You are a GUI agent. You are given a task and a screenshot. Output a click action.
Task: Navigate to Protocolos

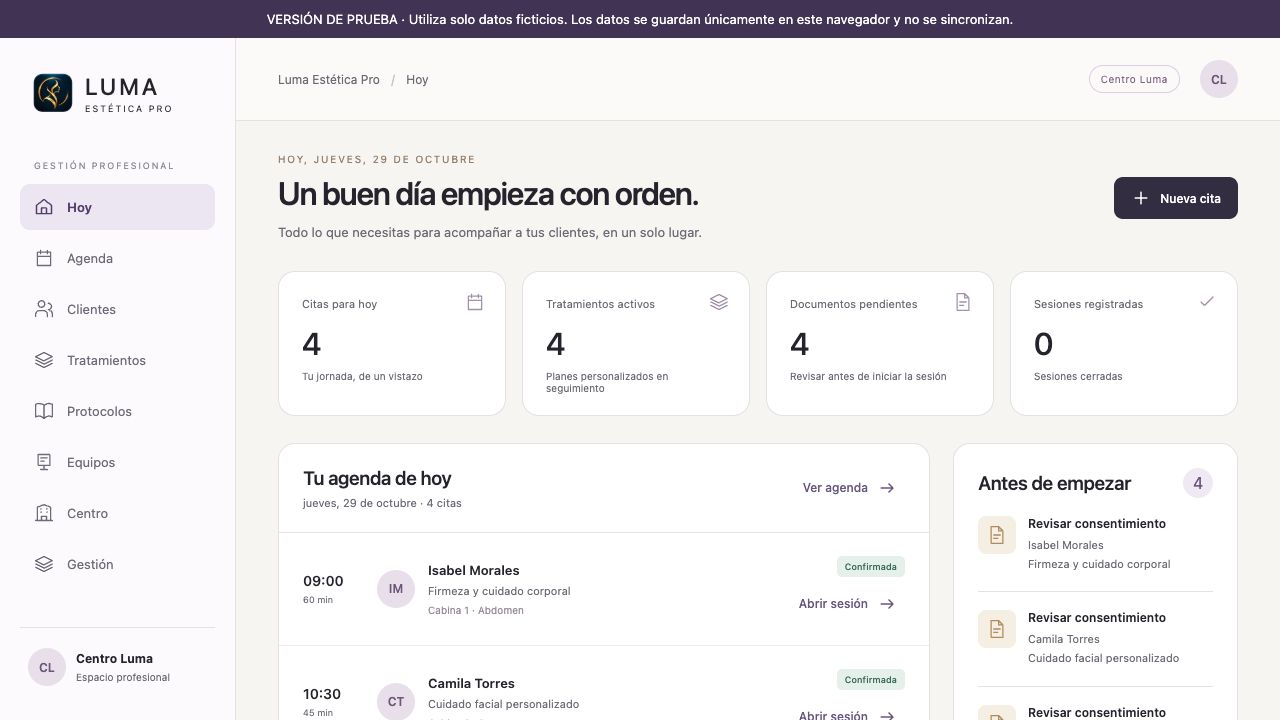point(117,411)
